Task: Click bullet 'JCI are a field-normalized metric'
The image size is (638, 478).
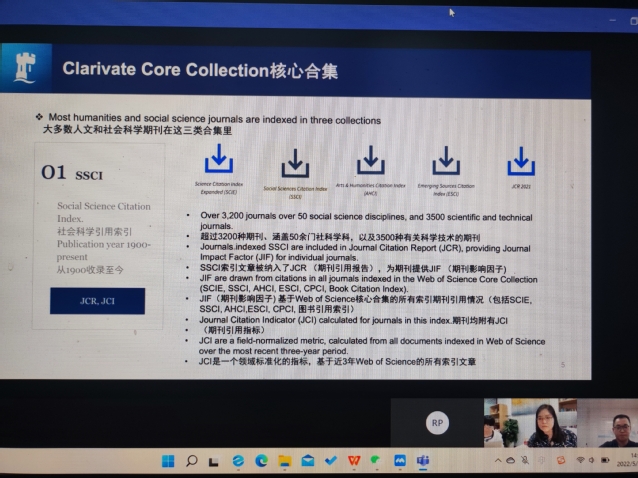Action: click(372, 346)
